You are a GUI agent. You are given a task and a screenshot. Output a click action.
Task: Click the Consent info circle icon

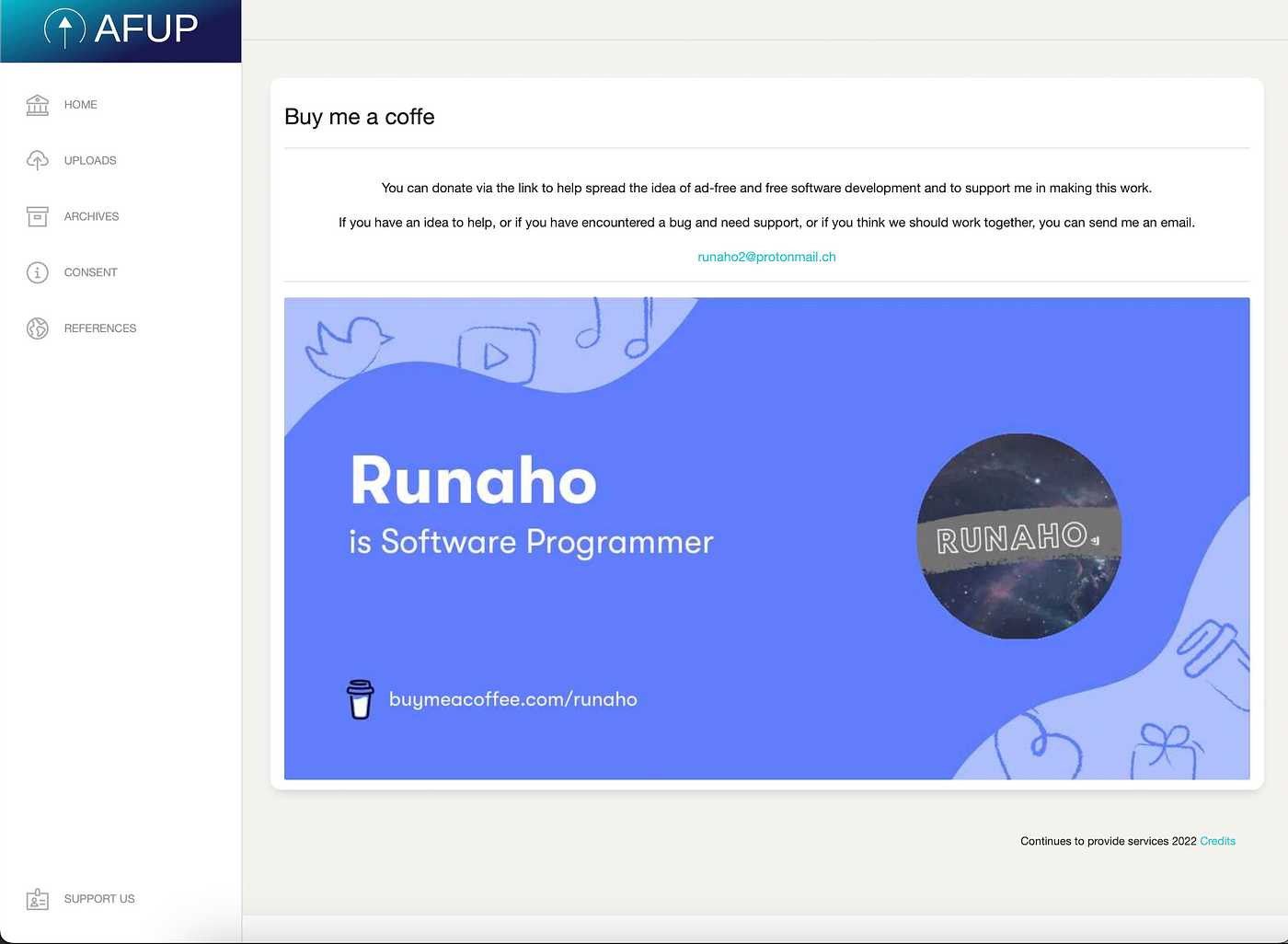(x=38, y=272)
